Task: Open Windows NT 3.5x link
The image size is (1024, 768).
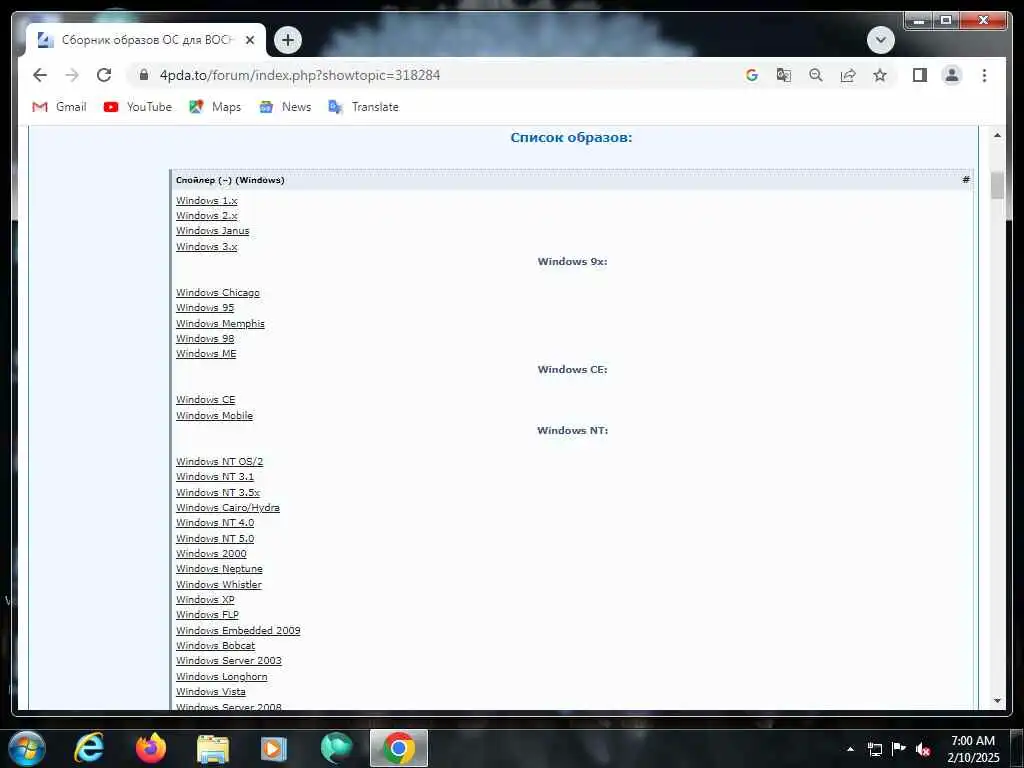Action: [x=217, y=492]
